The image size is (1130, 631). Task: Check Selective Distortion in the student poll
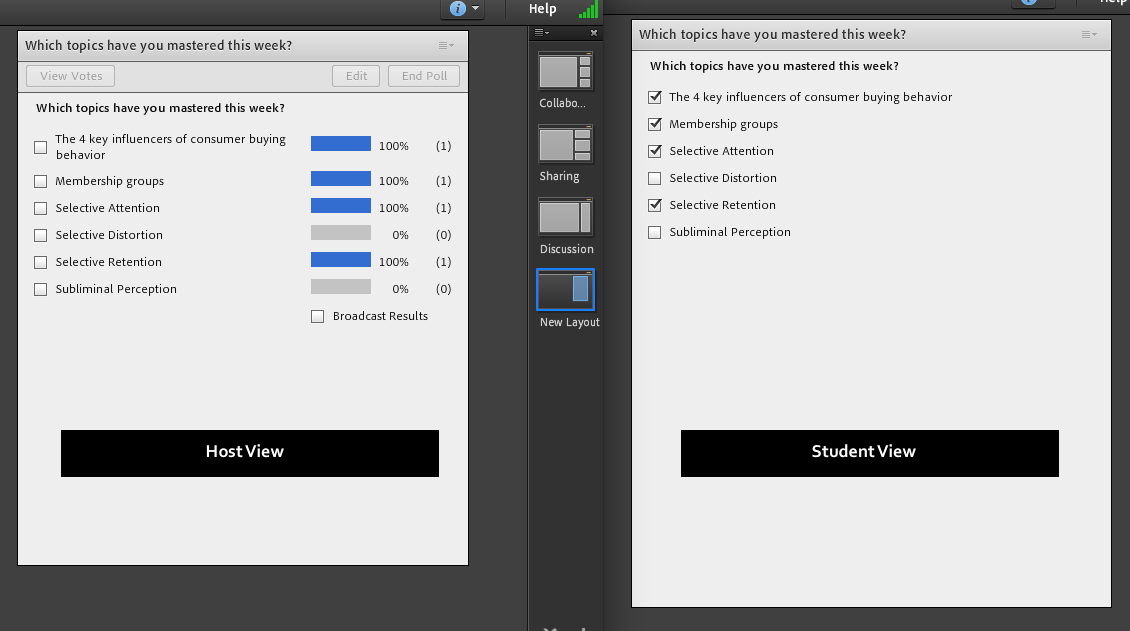coord(655,178)
